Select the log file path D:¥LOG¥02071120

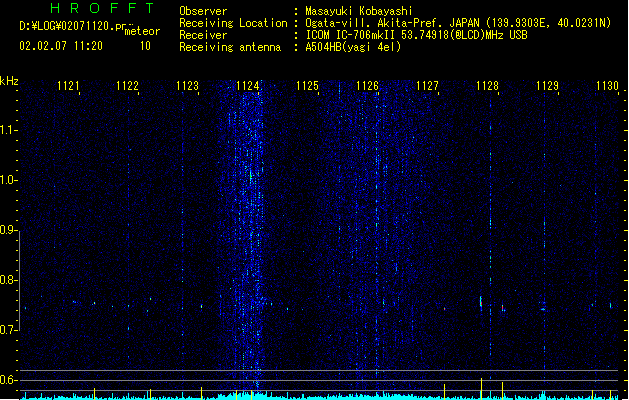73,26
